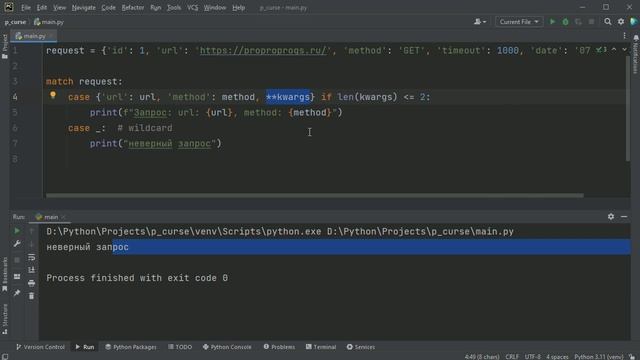Start debugging with the green bug icon
The height and width of the screenshot is (360, 640).
[x=565, y=22]
